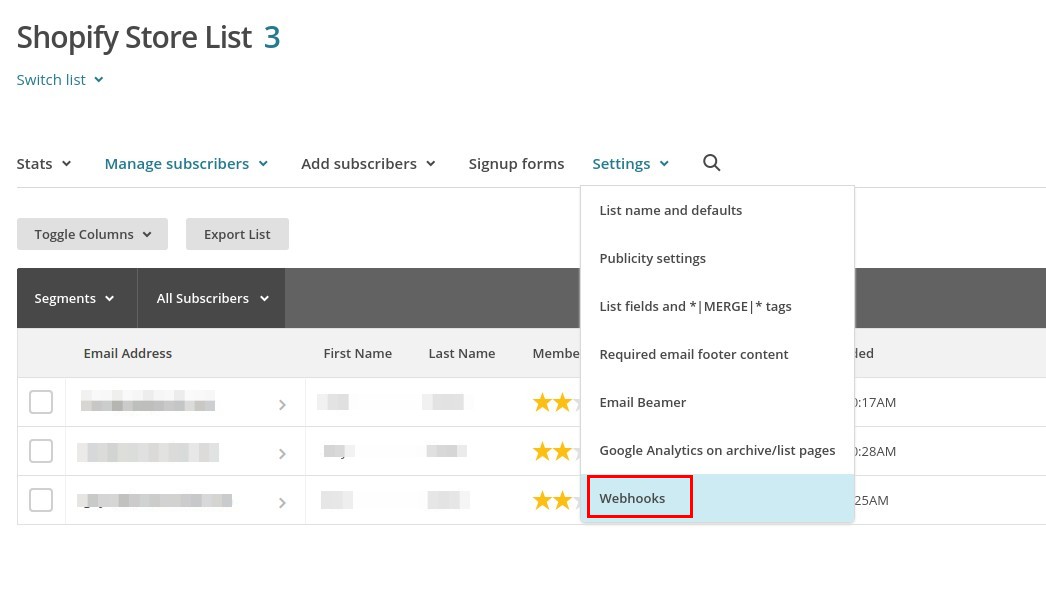
Task: Sort by First Name column
Action: (358, 353)
